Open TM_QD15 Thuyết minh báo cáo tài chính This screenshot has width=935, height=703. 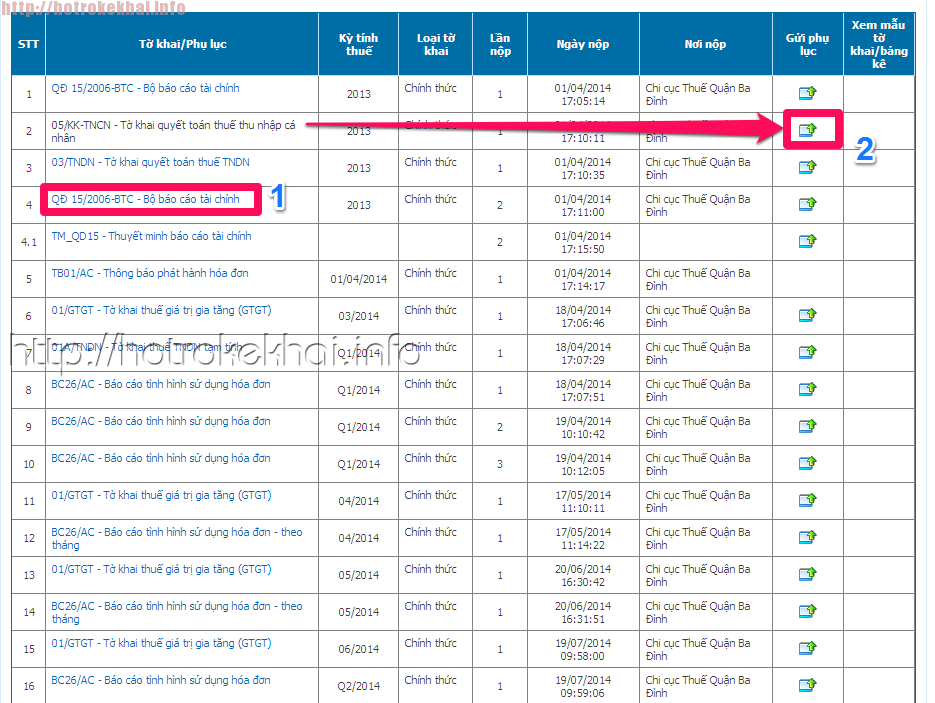click(151, 236)
